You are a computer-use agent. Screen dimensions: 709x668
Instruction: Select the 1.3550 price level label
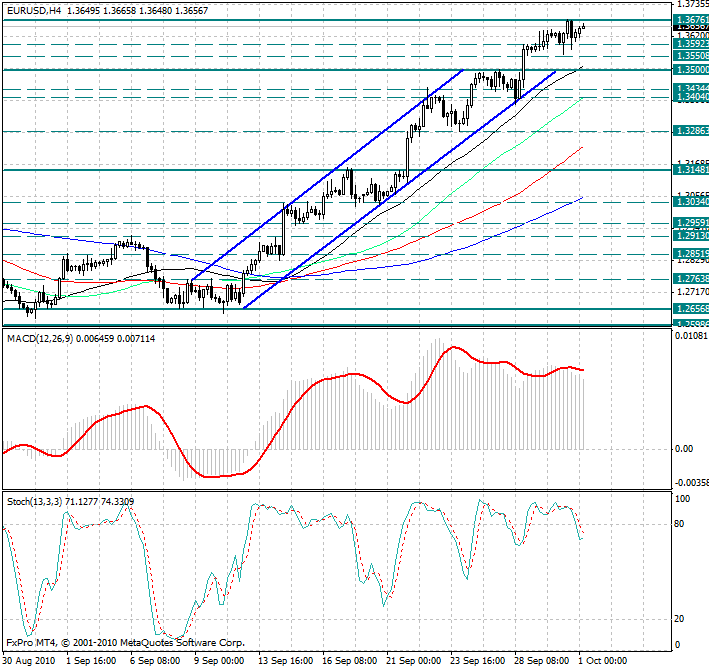691,56
